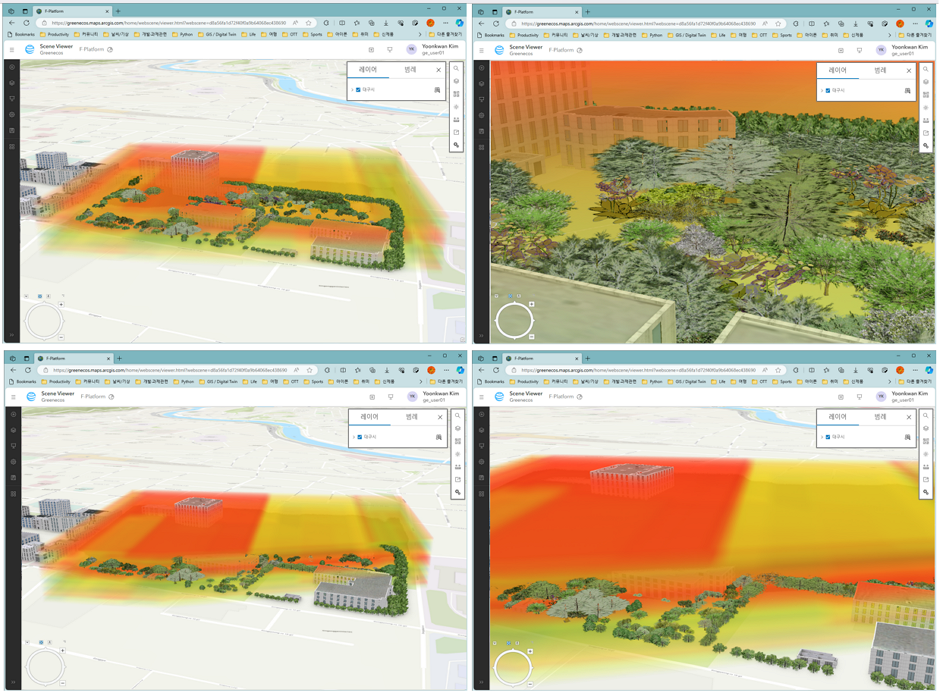This screenshot has width=942, height=698.
Task: Switch to the 범례 tab in the top-left window
Action: click(x=410, y=70)
